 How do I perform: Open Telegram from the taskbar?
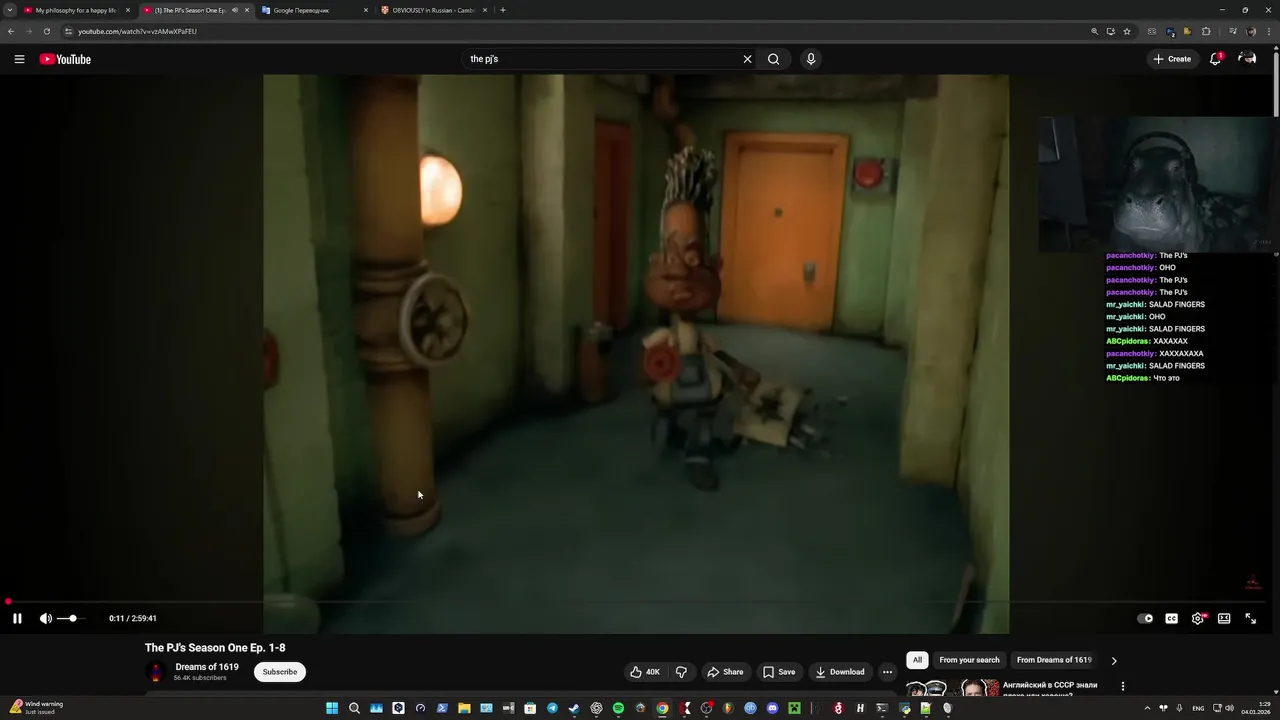552,708
